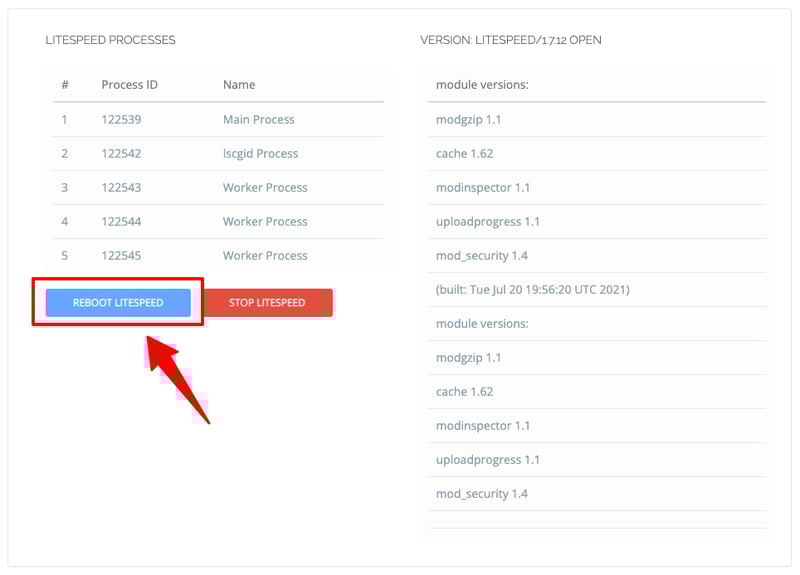Select the build date line from Jul 20

point(532,290)
